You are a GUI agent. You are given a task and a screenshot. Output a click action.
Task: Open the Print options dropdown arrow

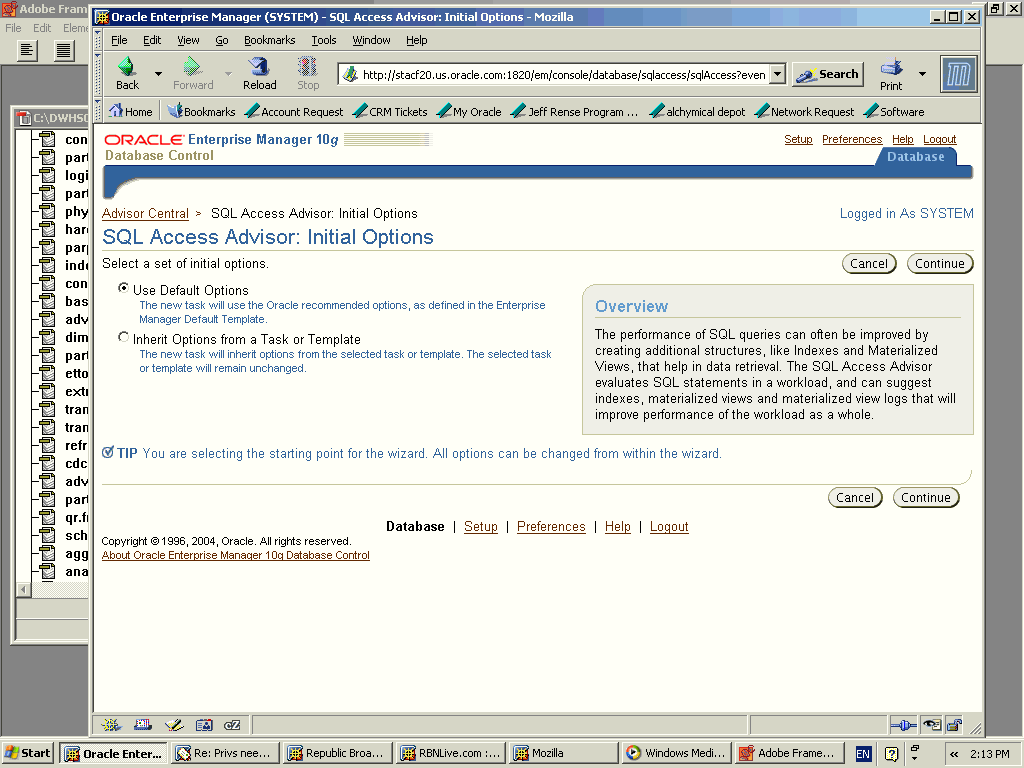(922, 74)
